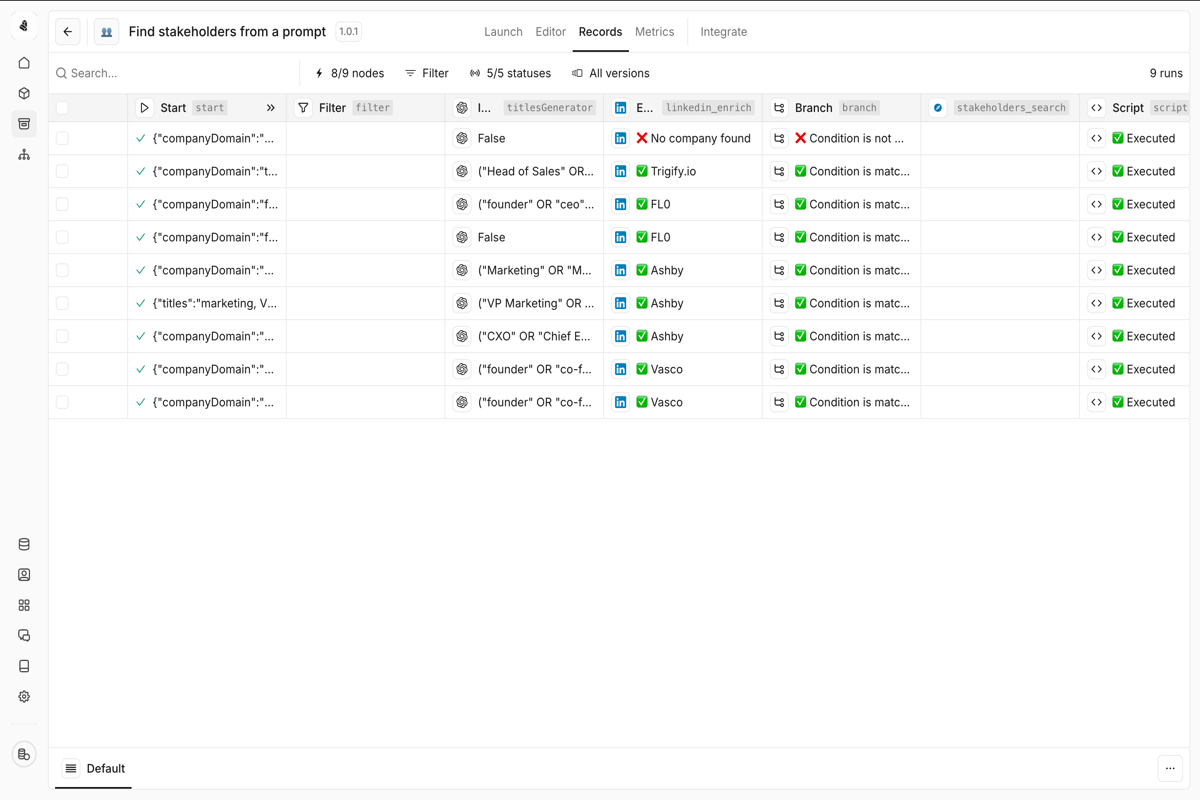
Task: Click the ("Head of Sales" OR... cell
Action: (x=525, y=171)
